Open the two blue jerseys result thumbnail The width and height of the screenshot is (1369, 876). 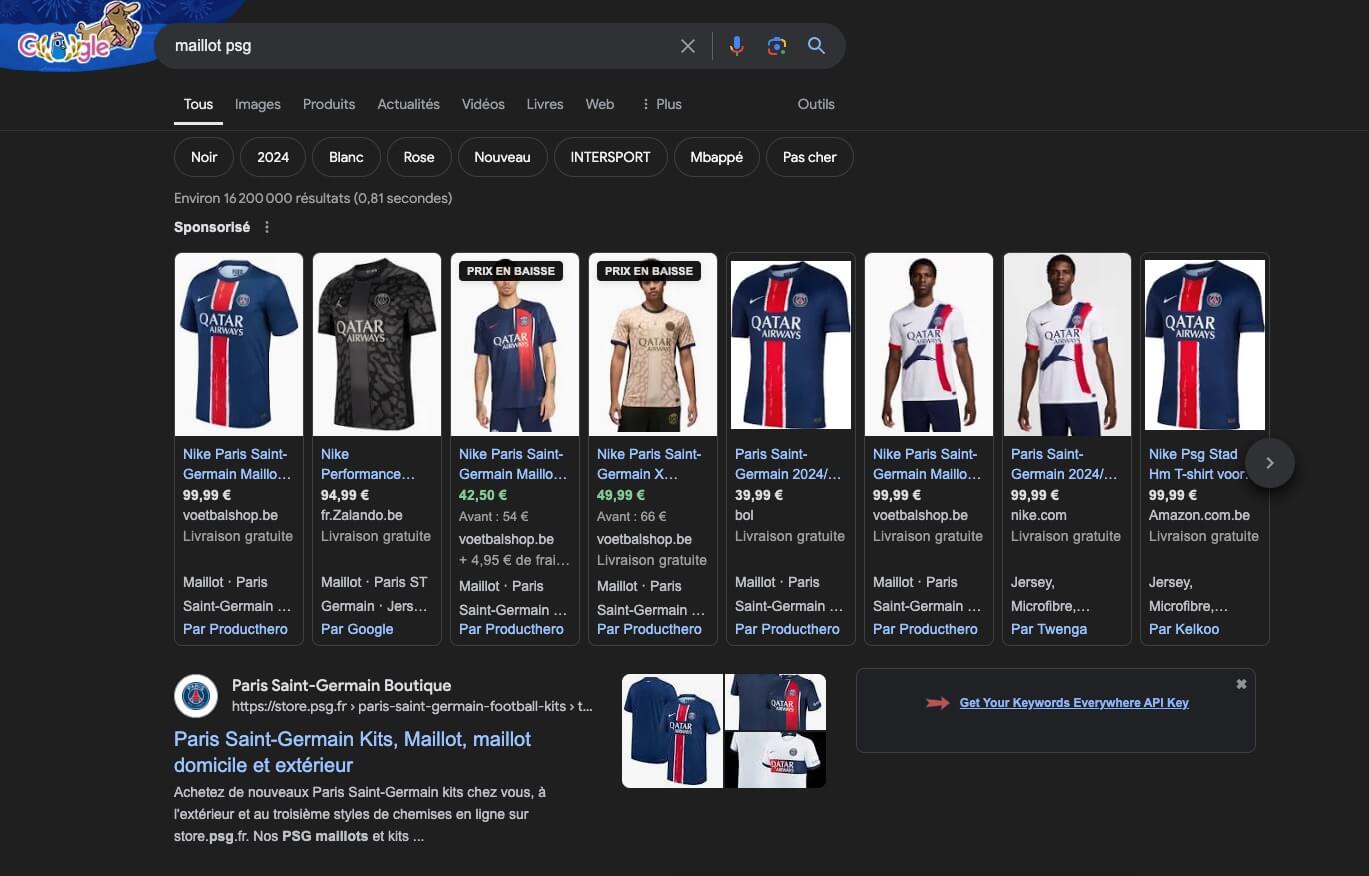pyautogui.click(x=672, y=731)
